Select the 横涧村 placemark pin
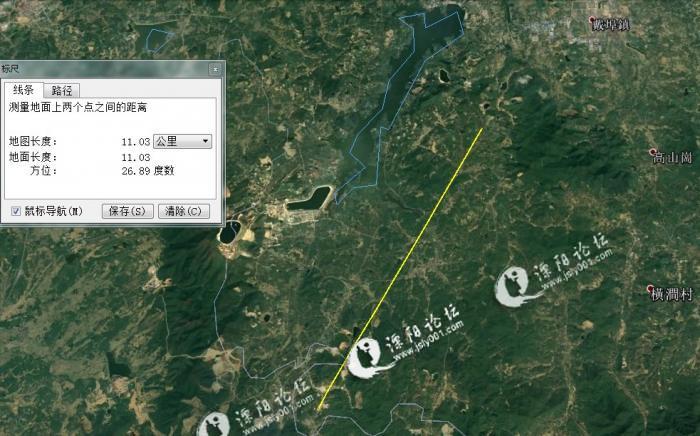The image size is (700, 436). (x=650, y=289)
